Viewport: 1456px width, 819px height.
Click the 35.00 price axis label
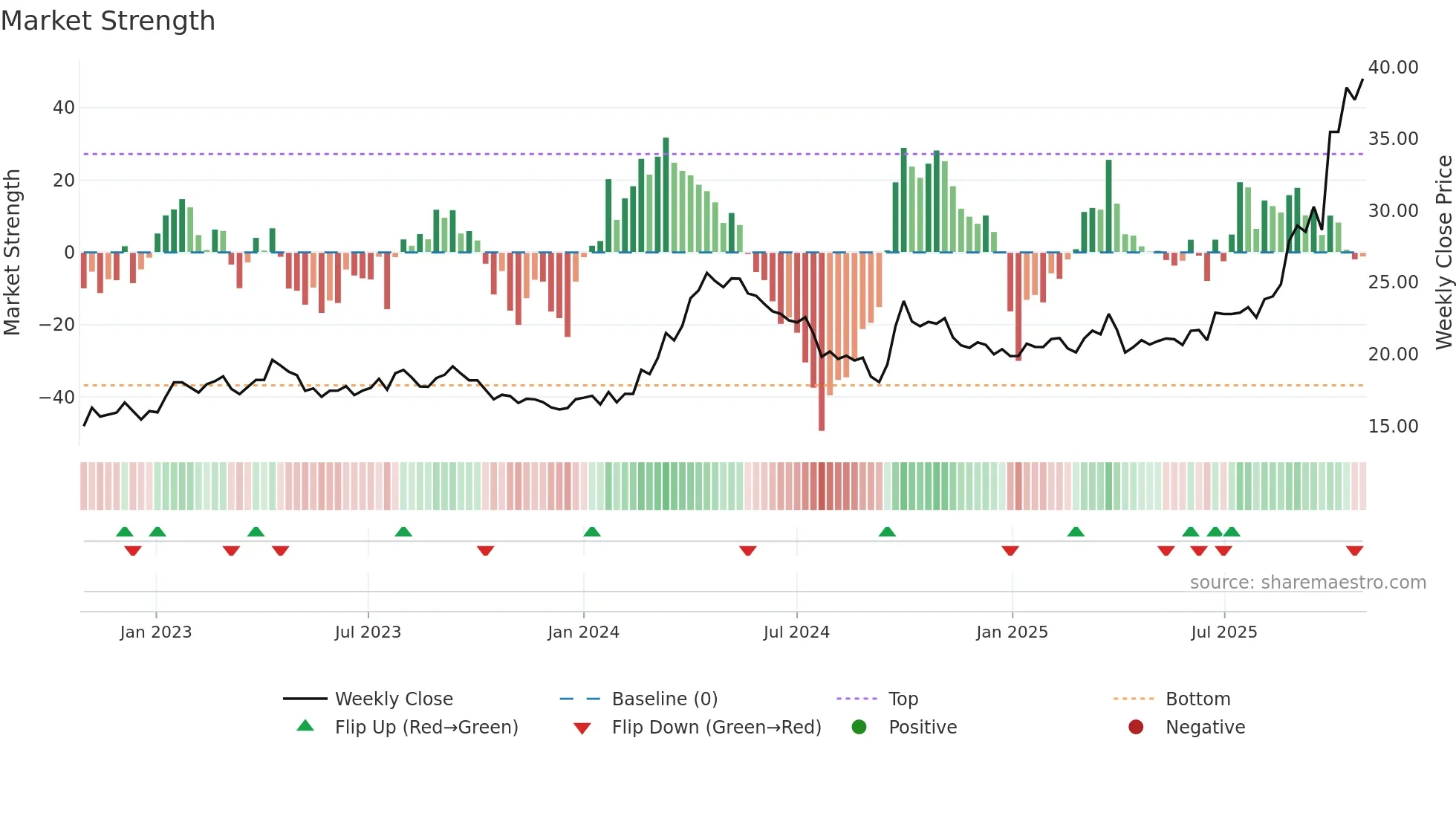1394,139
